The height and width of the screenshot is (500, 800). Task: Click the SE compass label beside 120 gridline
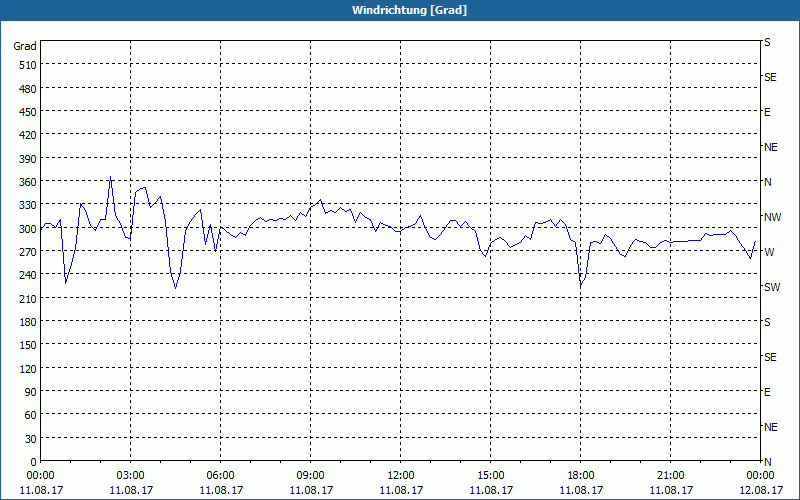click(x=770, y=357)
